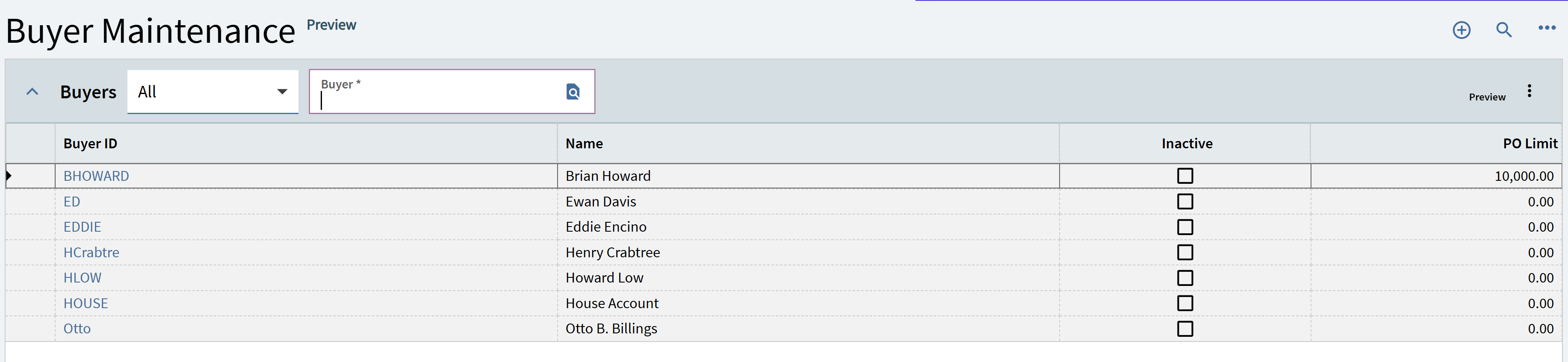
Task: Open Buyers grid vertical-dots options menu
Action: point(1528,91)
